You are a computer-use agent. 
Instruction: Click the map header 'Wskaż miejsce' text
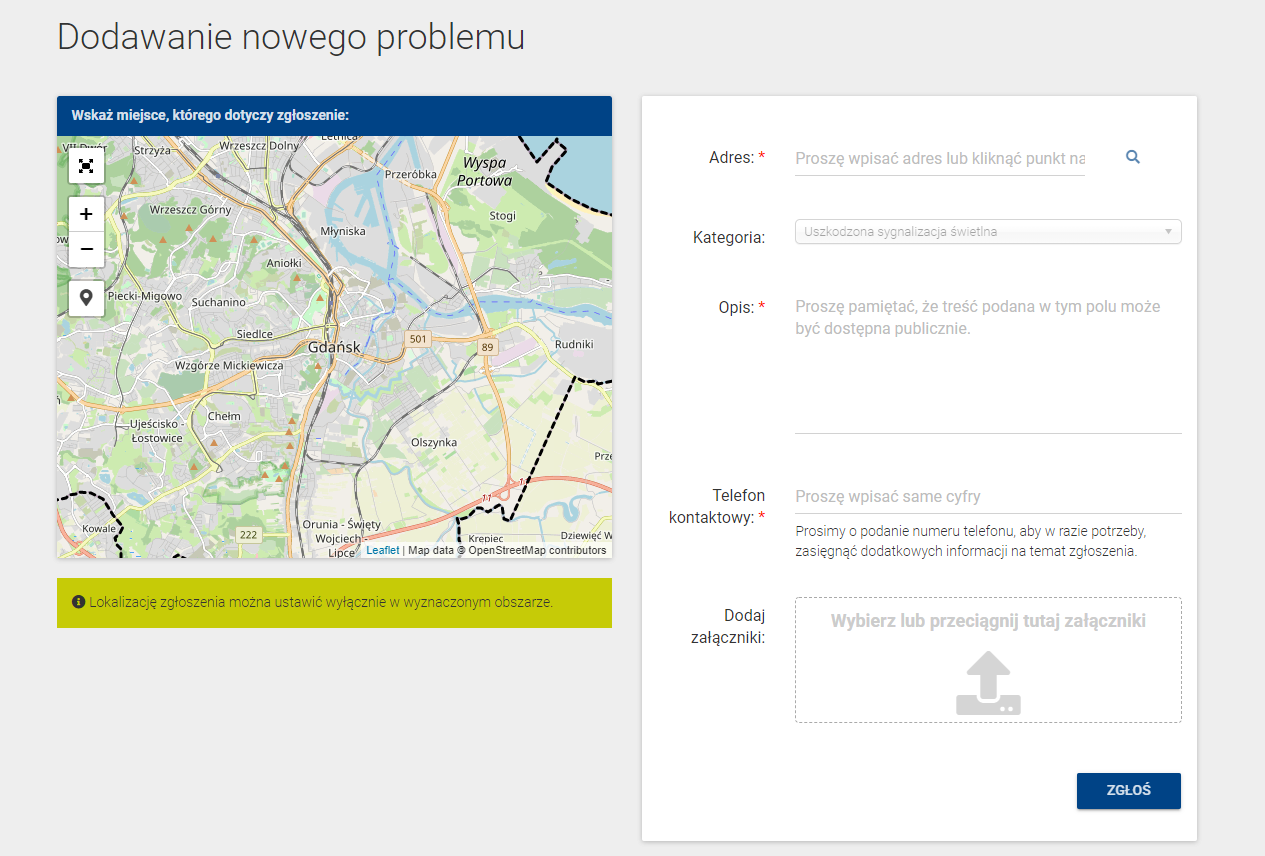(210, 116)
